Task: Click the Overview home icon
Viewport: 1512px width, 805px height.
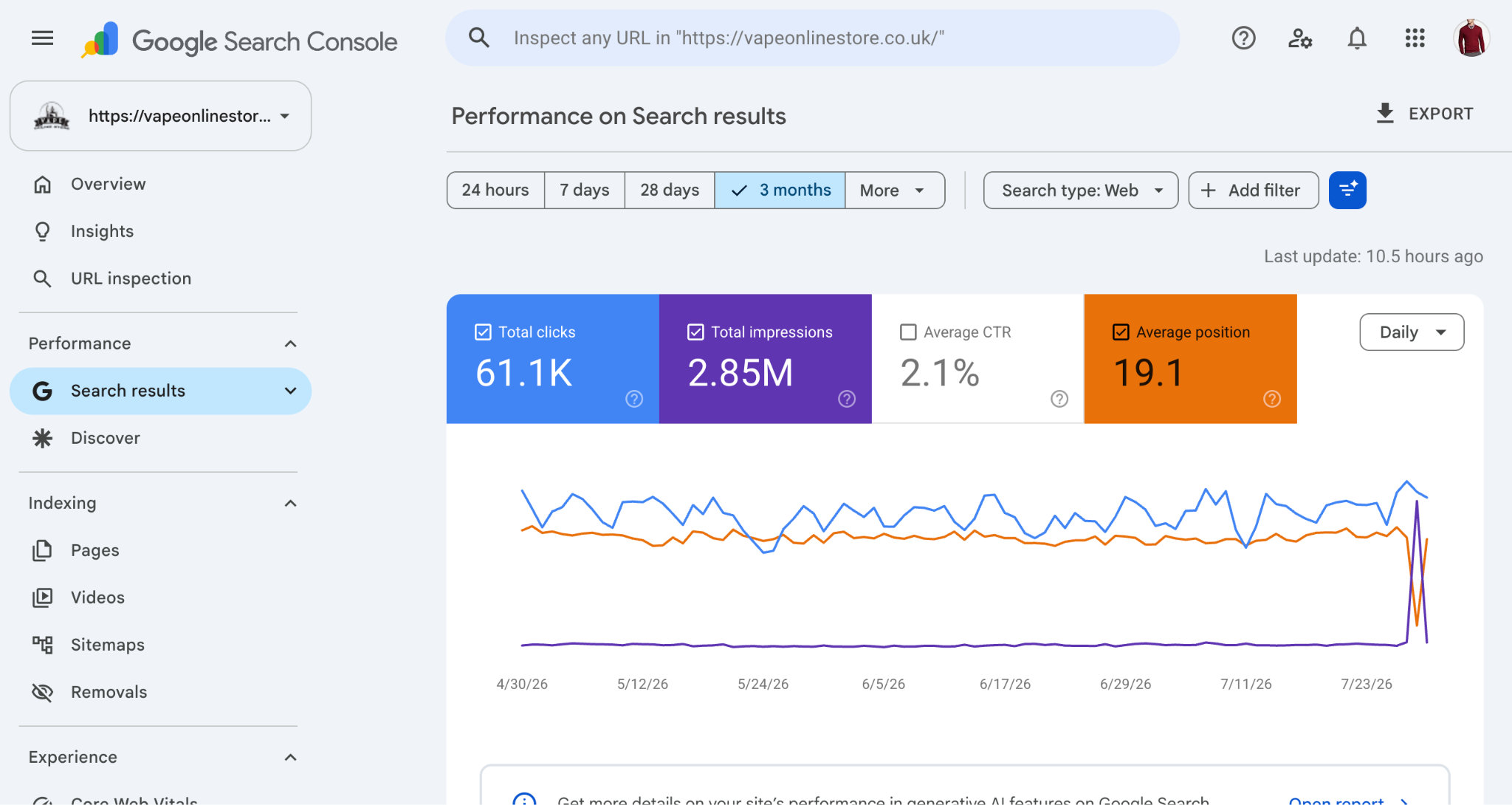Action: click(43, 184)
